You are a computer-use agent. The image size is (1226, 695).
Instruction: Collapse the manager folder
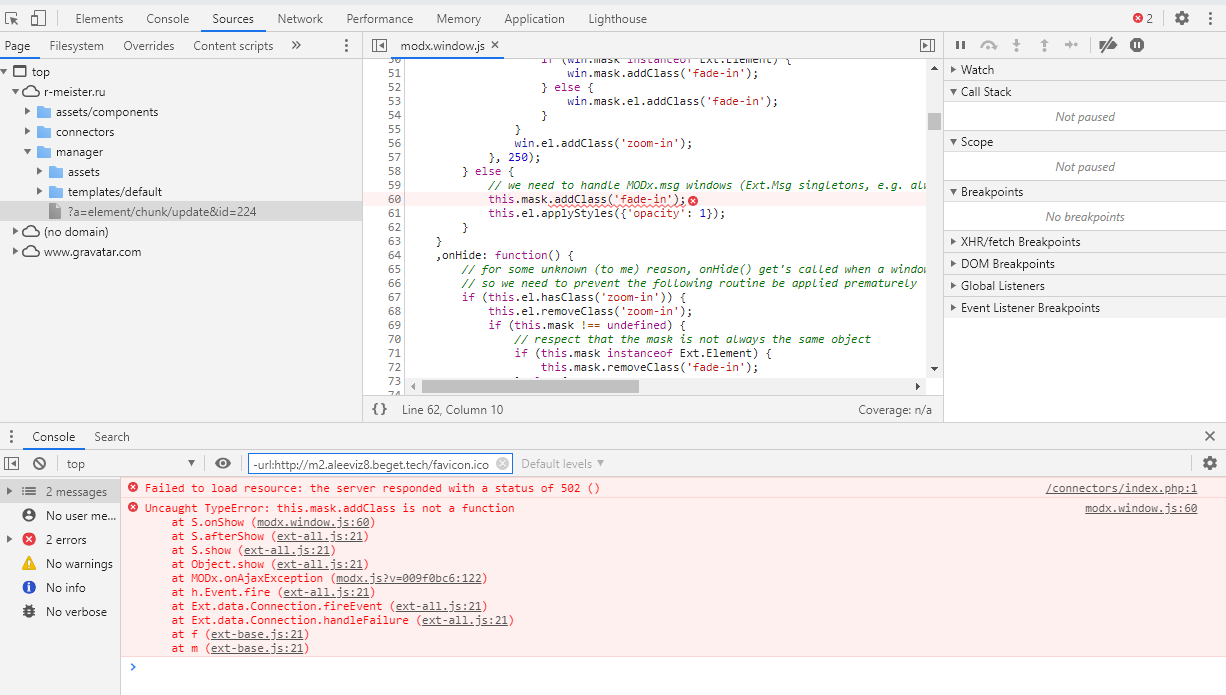(x=29, y=151)
